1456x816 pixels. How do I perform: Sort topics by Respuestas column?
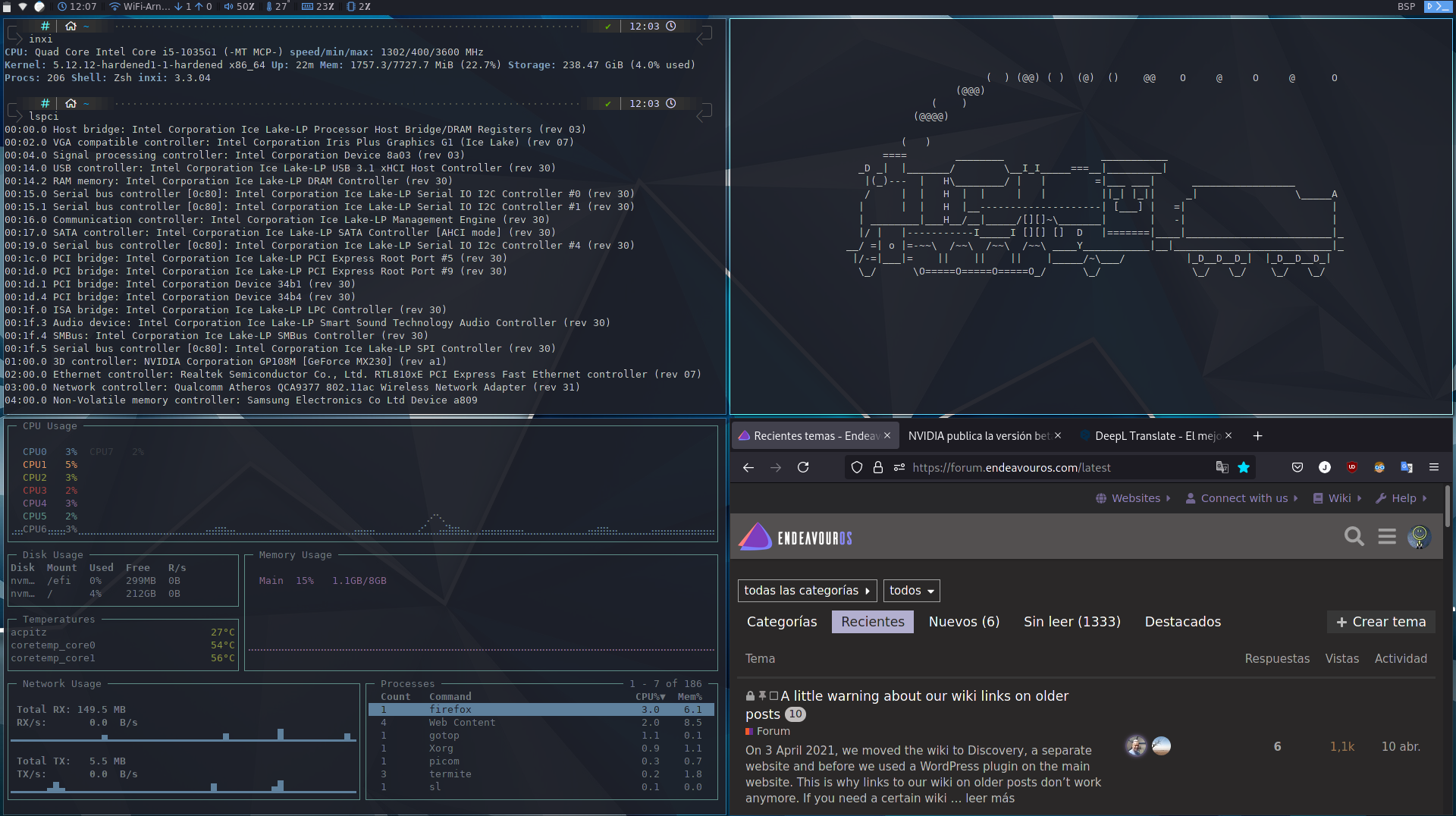click(x=1276, y=658)
